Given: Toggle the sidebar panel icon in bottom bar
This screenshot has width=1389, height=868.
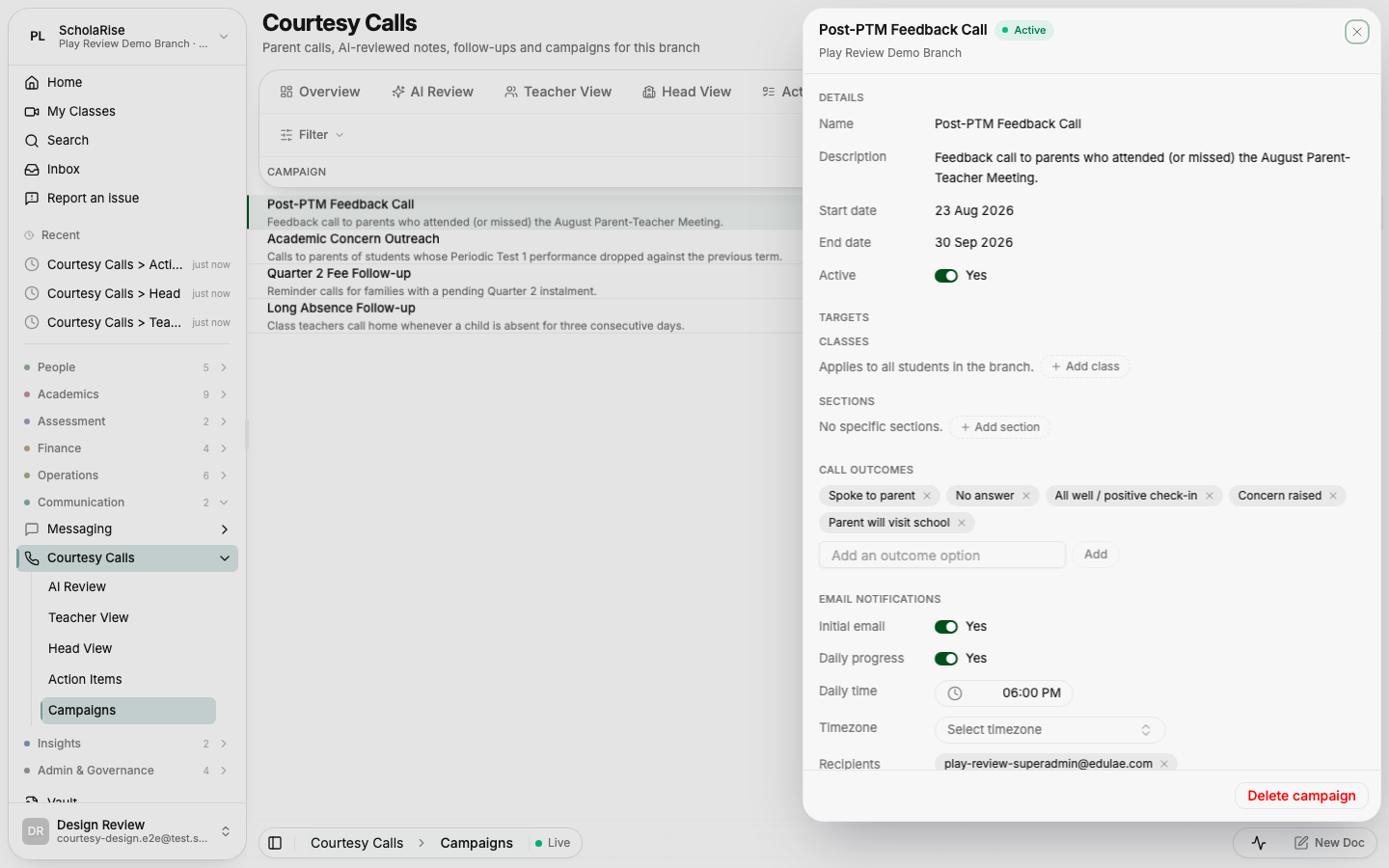Looking at the screenshot, I should [x=275, y=843].
